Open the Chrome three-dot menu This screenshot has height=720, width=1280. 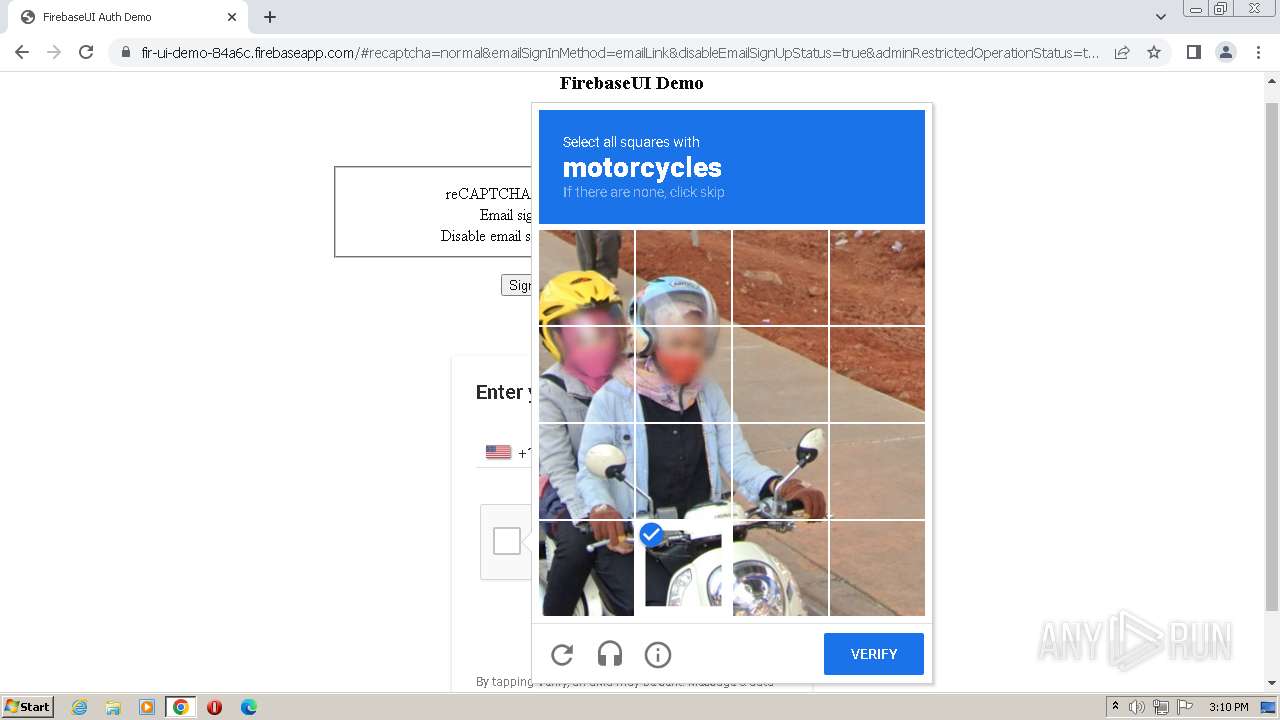pos(1259,52)
